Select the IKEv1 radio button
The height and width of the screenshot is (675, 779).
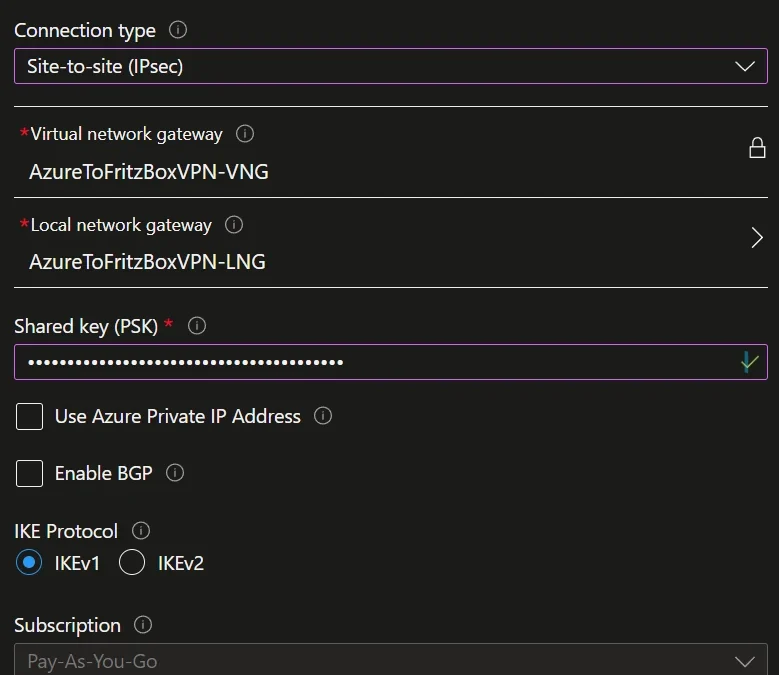coord(29,562)
